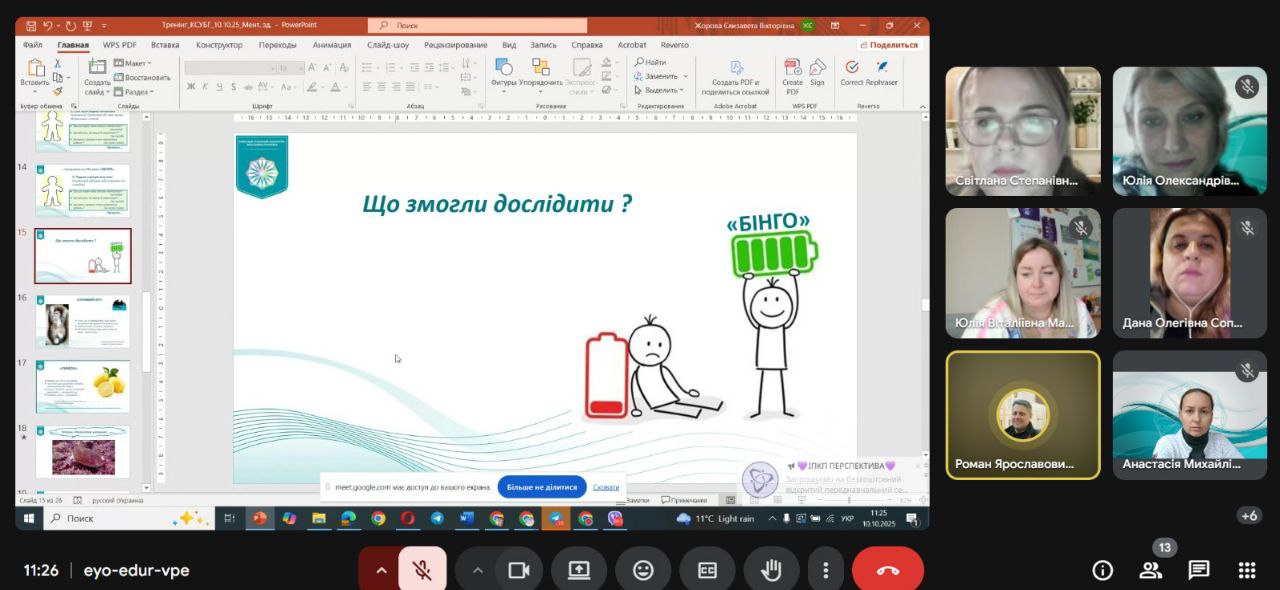Show the participants list icon

[x=1150, y=570]
